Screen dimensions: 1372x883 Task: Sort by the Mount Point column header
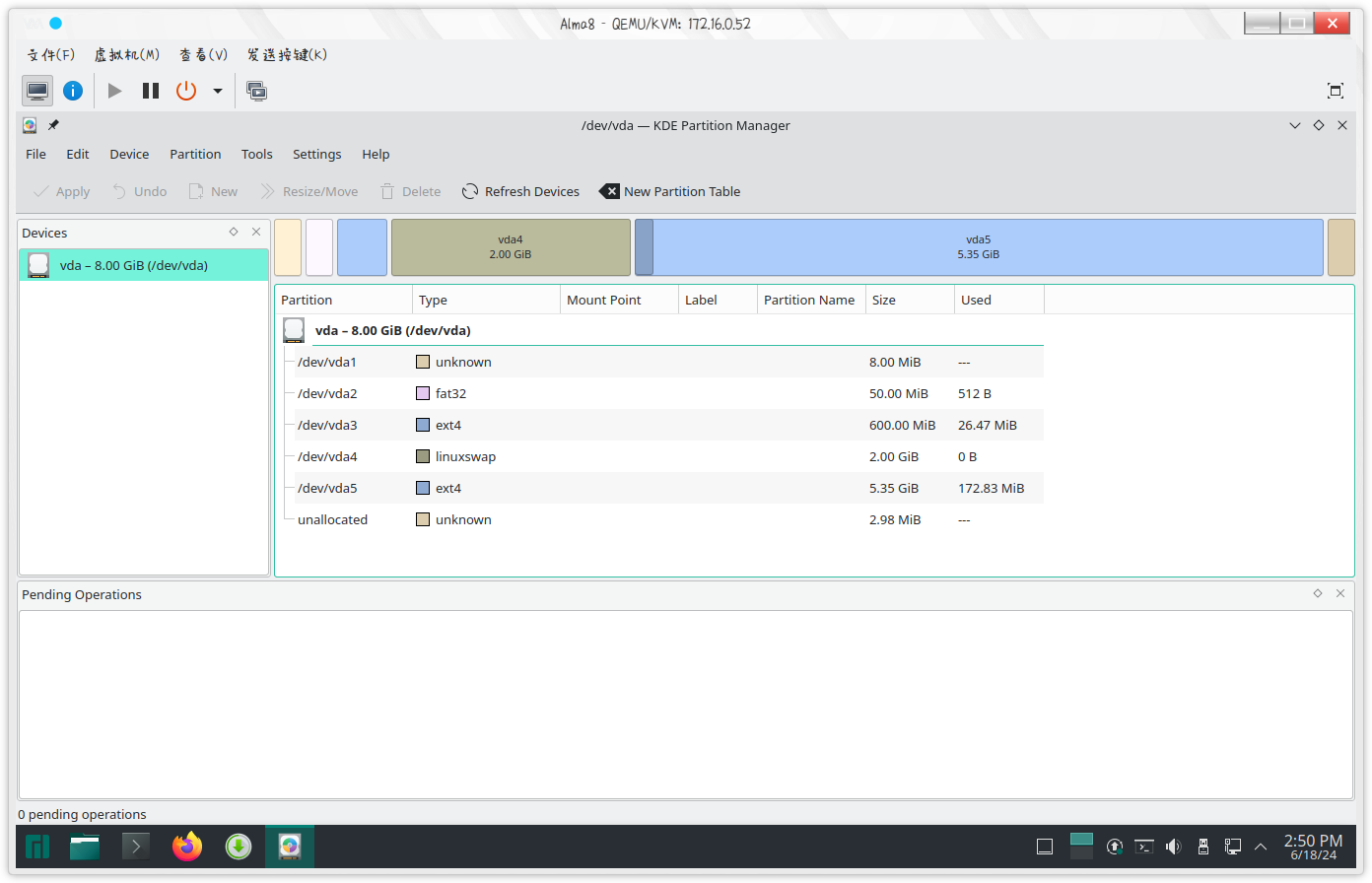click(x=619, y=300)
